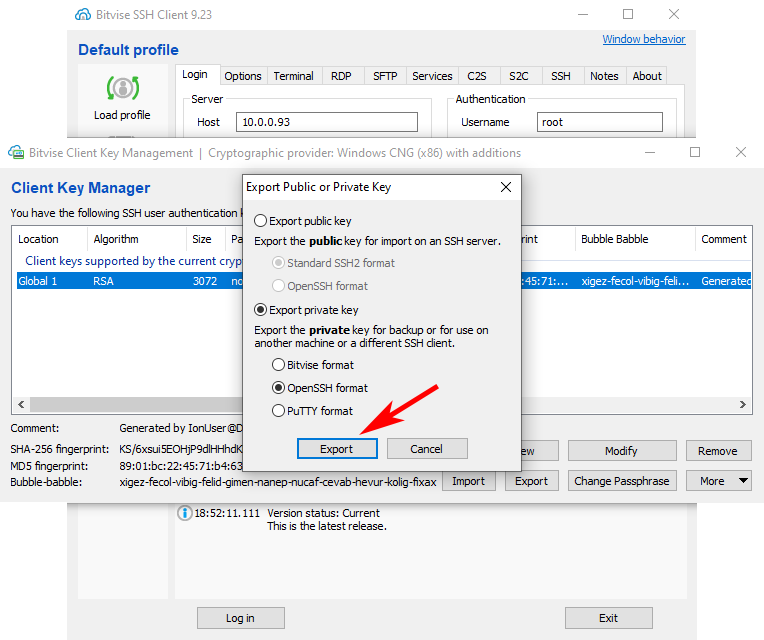This screenshot has width=764, height=640.
Task: Open the About tab
Action: pyautogui.click(x=647, y=76)
